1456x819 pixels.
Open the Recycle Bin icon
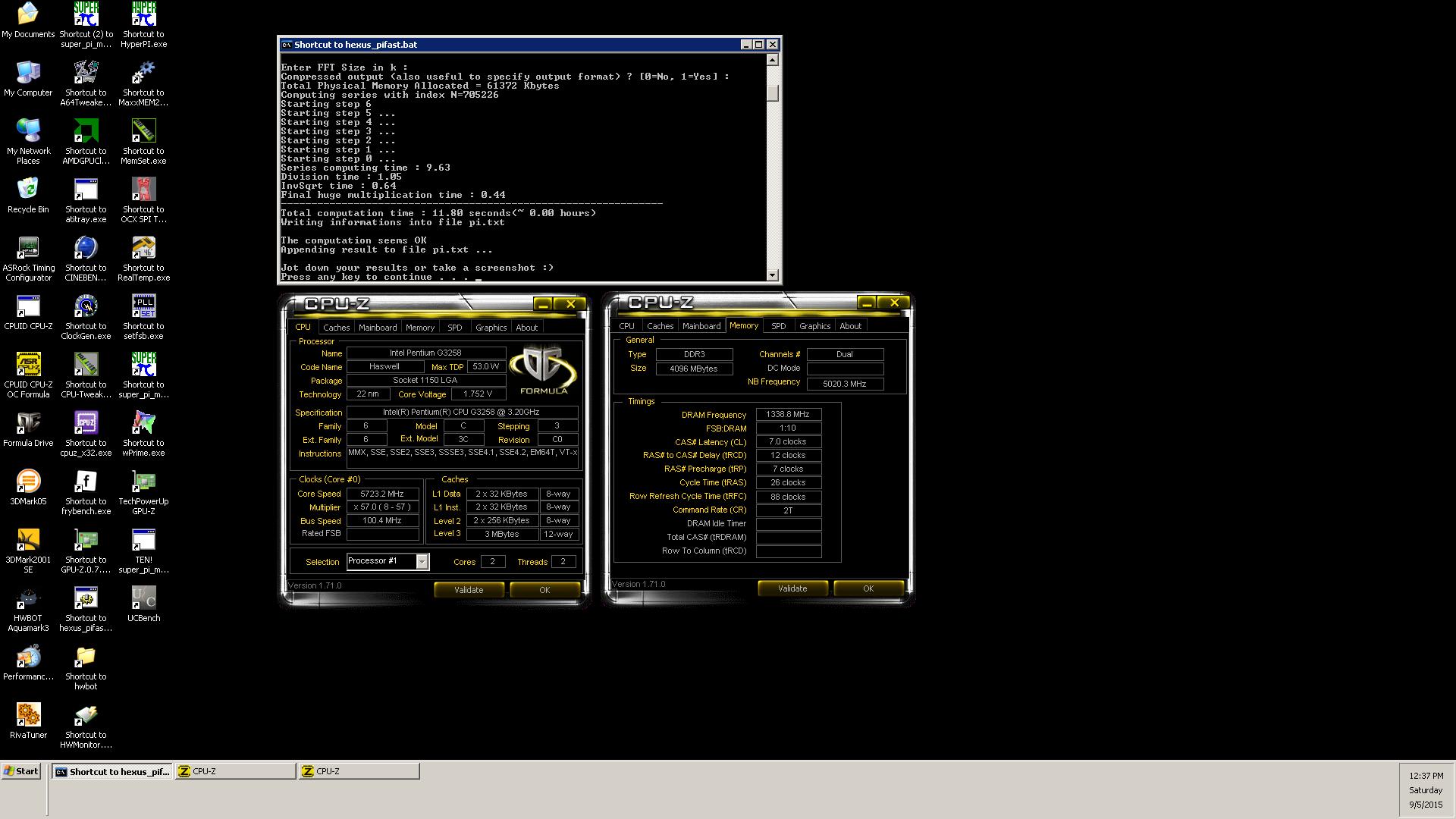[x=28, y=196]
